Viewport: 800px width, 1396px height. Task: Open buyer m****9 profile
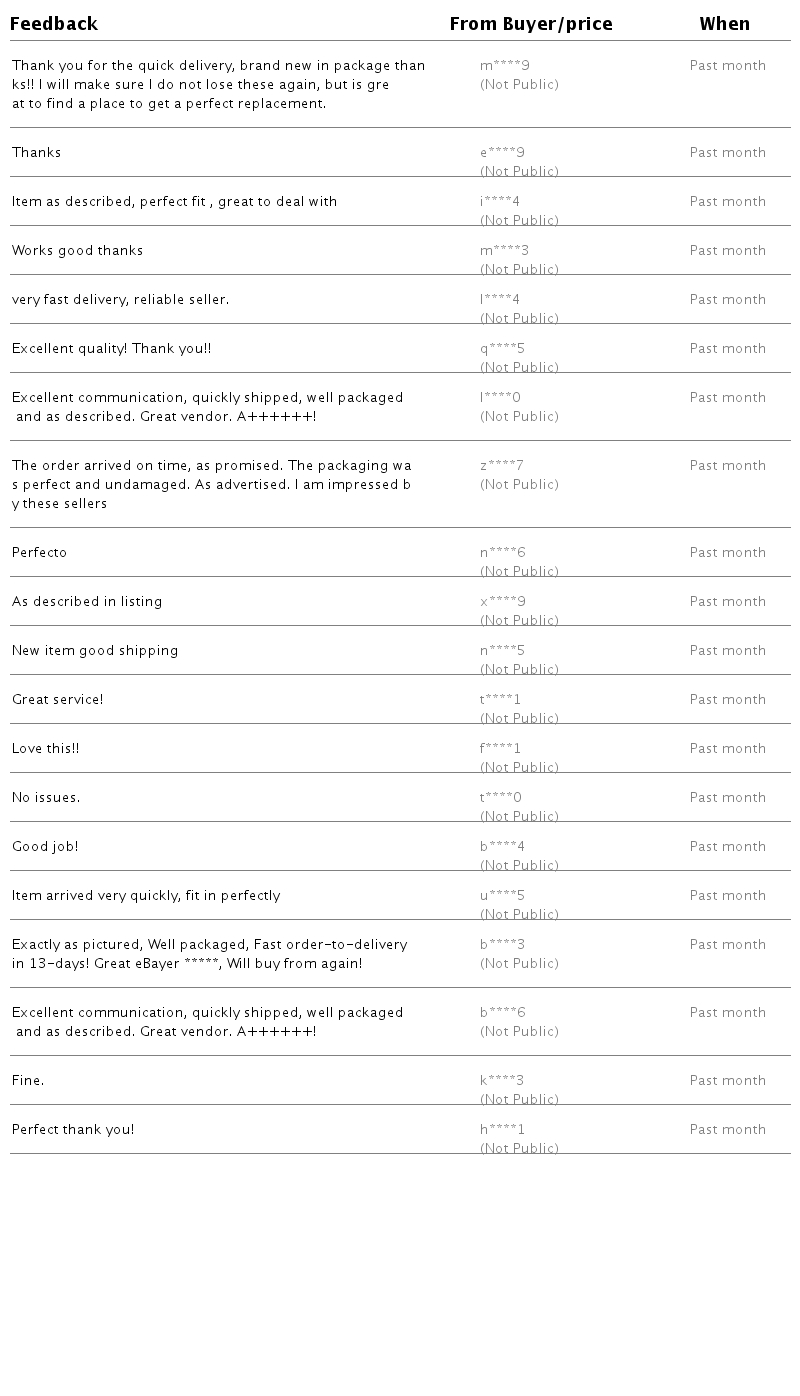tap(504, 66)
